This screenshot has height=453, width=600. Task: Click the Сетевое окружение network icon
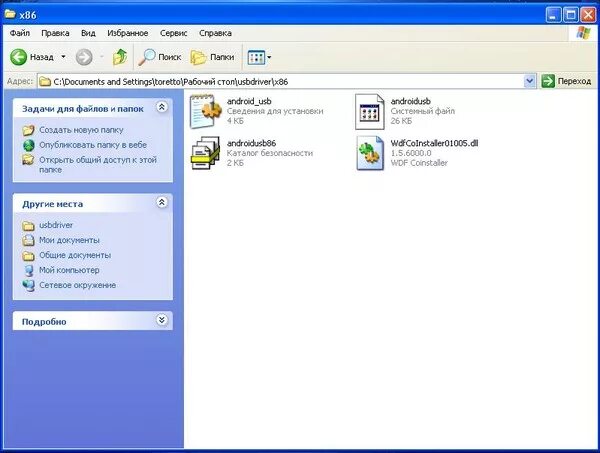point(29,285)
